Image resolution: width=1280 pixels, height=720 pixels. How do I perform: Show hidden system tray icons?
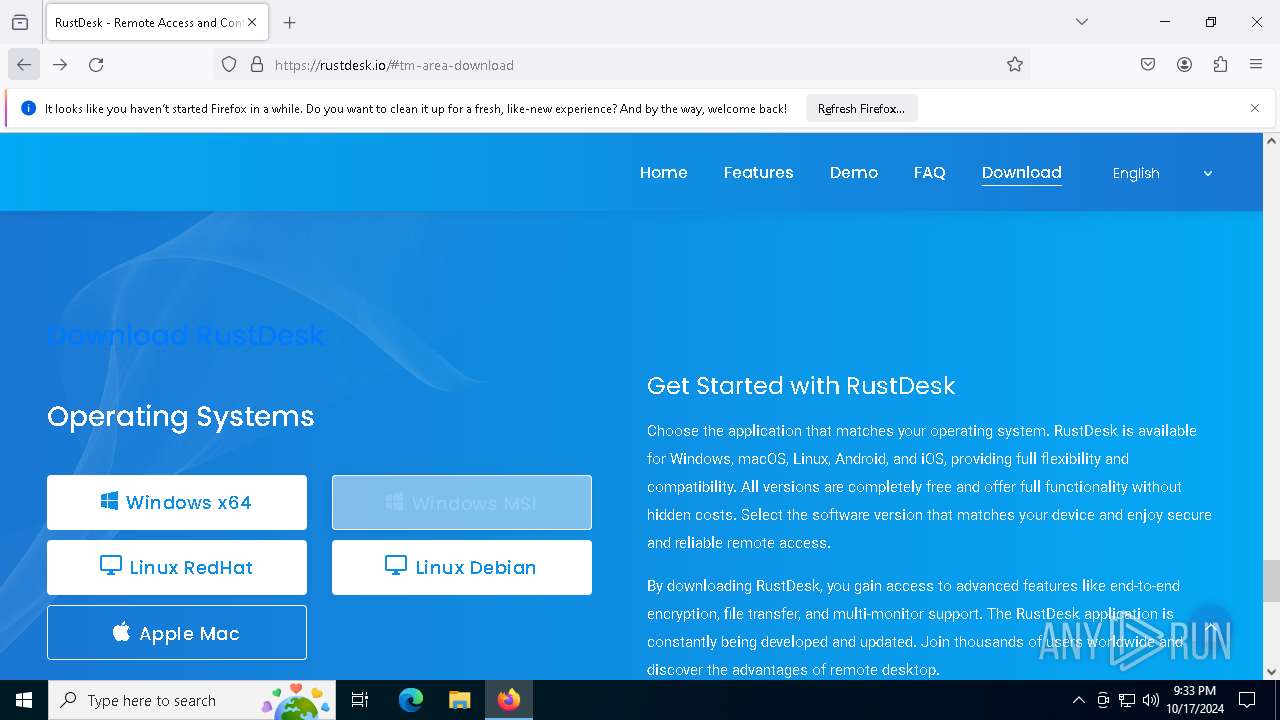click(x=1078, y=700)
